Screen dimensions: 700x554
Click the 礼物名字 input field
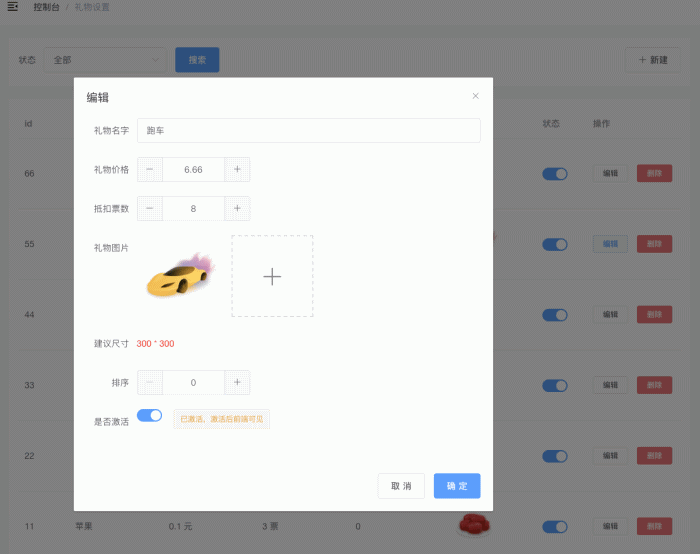[308, 130]
